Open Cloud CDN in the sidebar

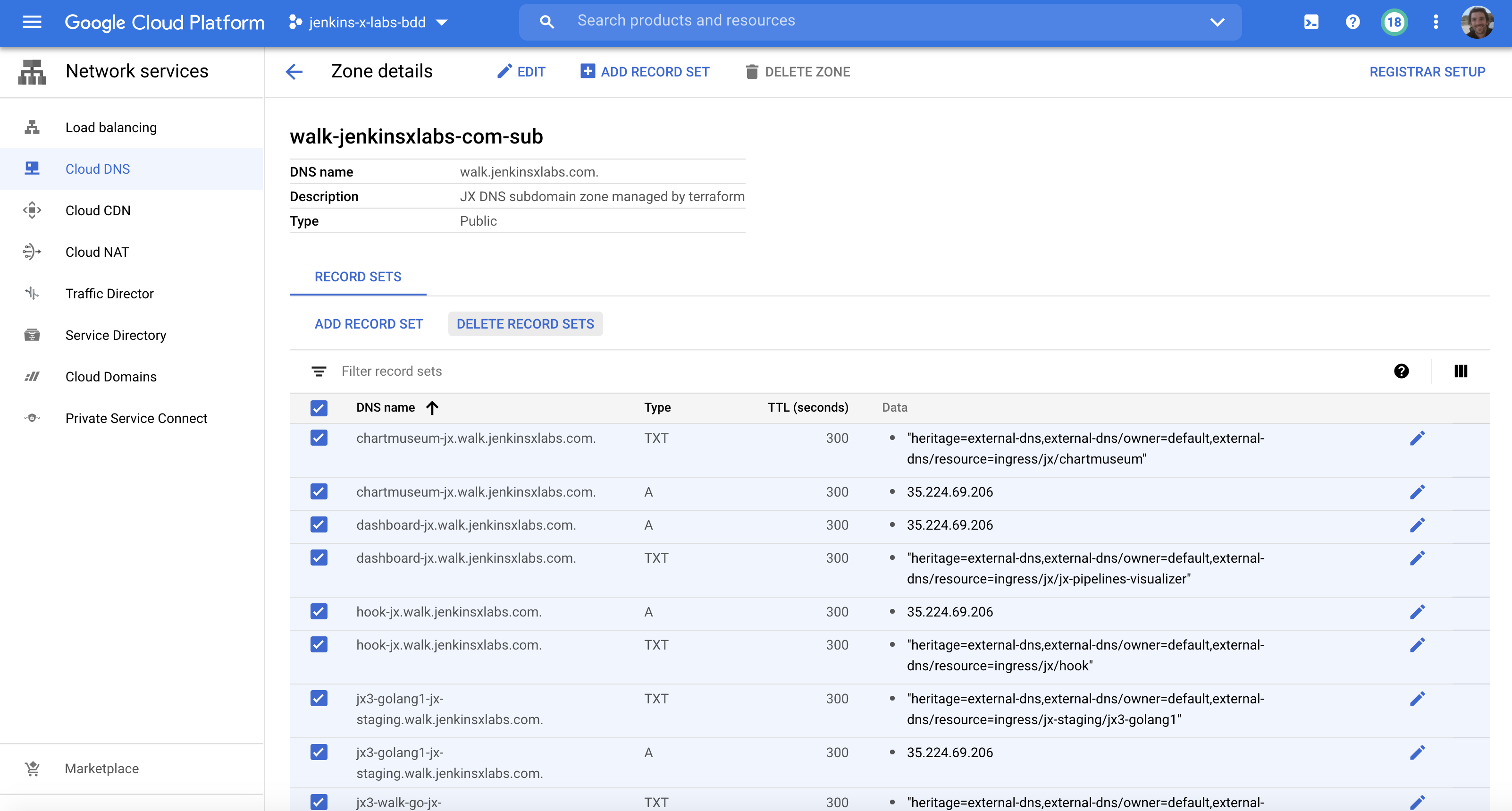tap(98, 210)
